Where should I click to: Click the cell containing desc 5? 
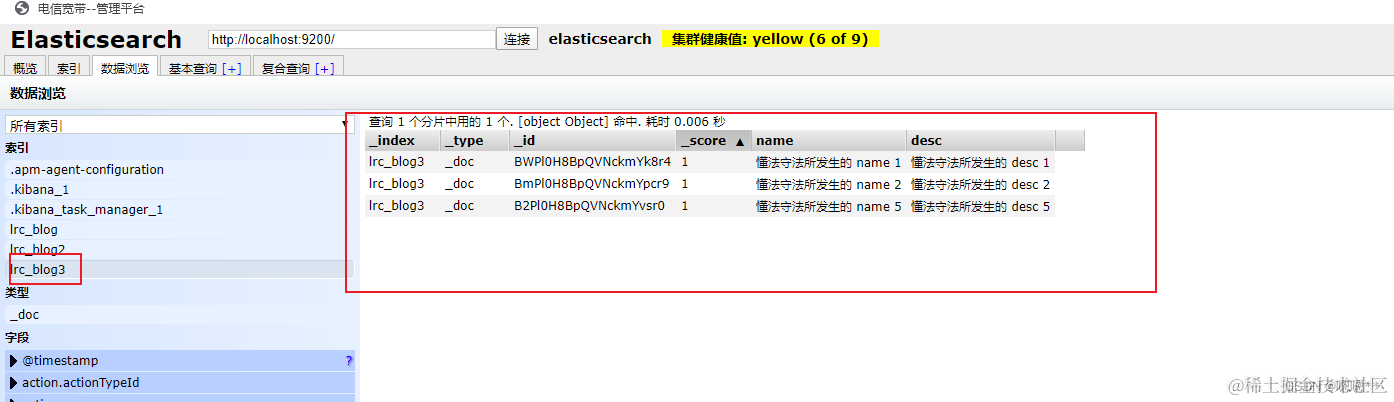(981, 206)
